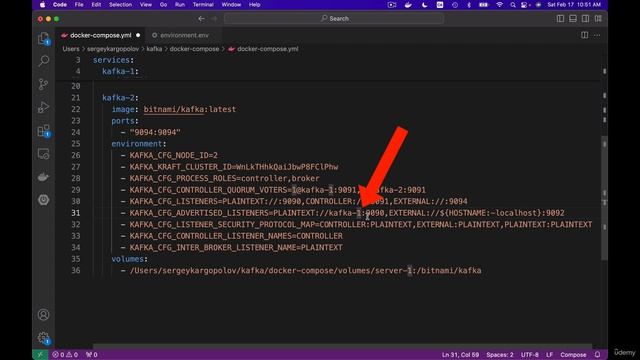The width and height of the screenshot is (640, 360).
Task: Open the Code application menu
Action: pyautogui.click(x=60, y=5)
